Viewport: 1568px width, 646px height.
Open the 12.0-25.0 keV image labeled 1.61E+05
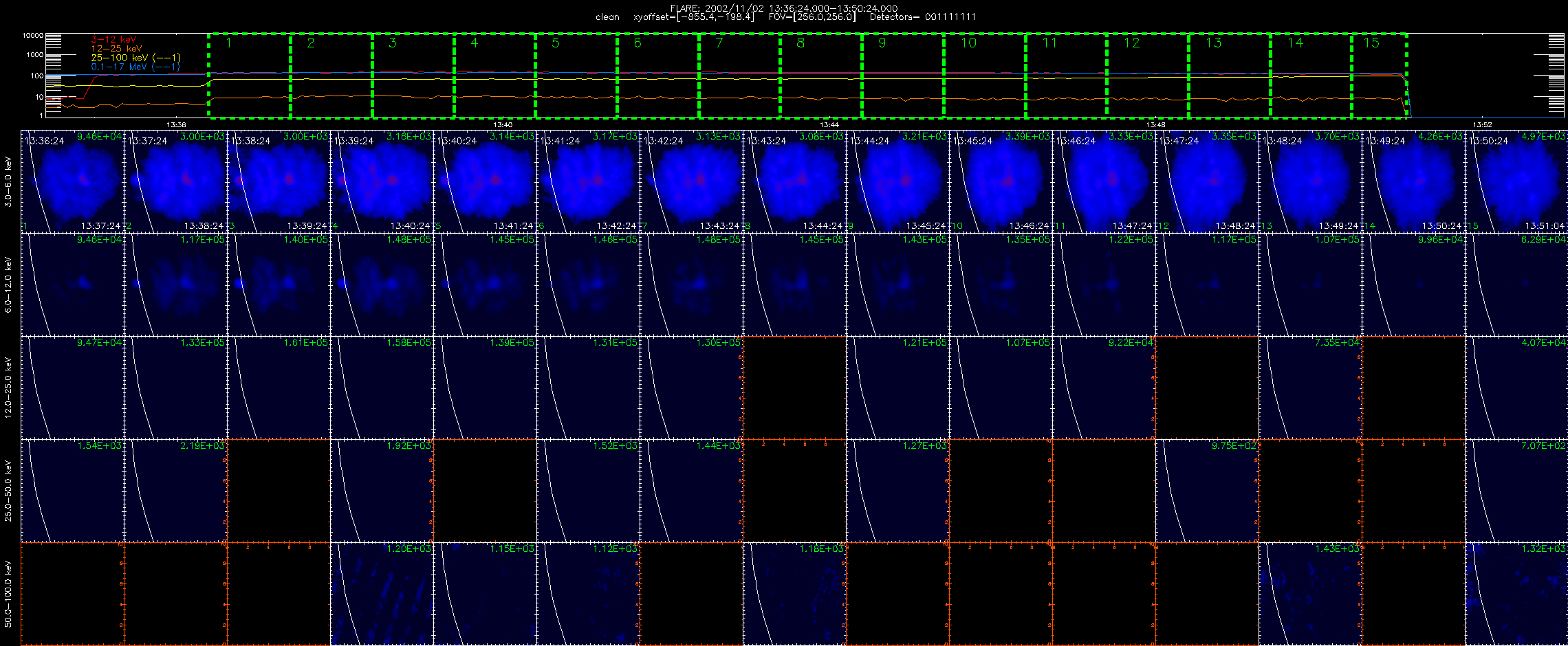pyautogui.click(x=279, y=388)
